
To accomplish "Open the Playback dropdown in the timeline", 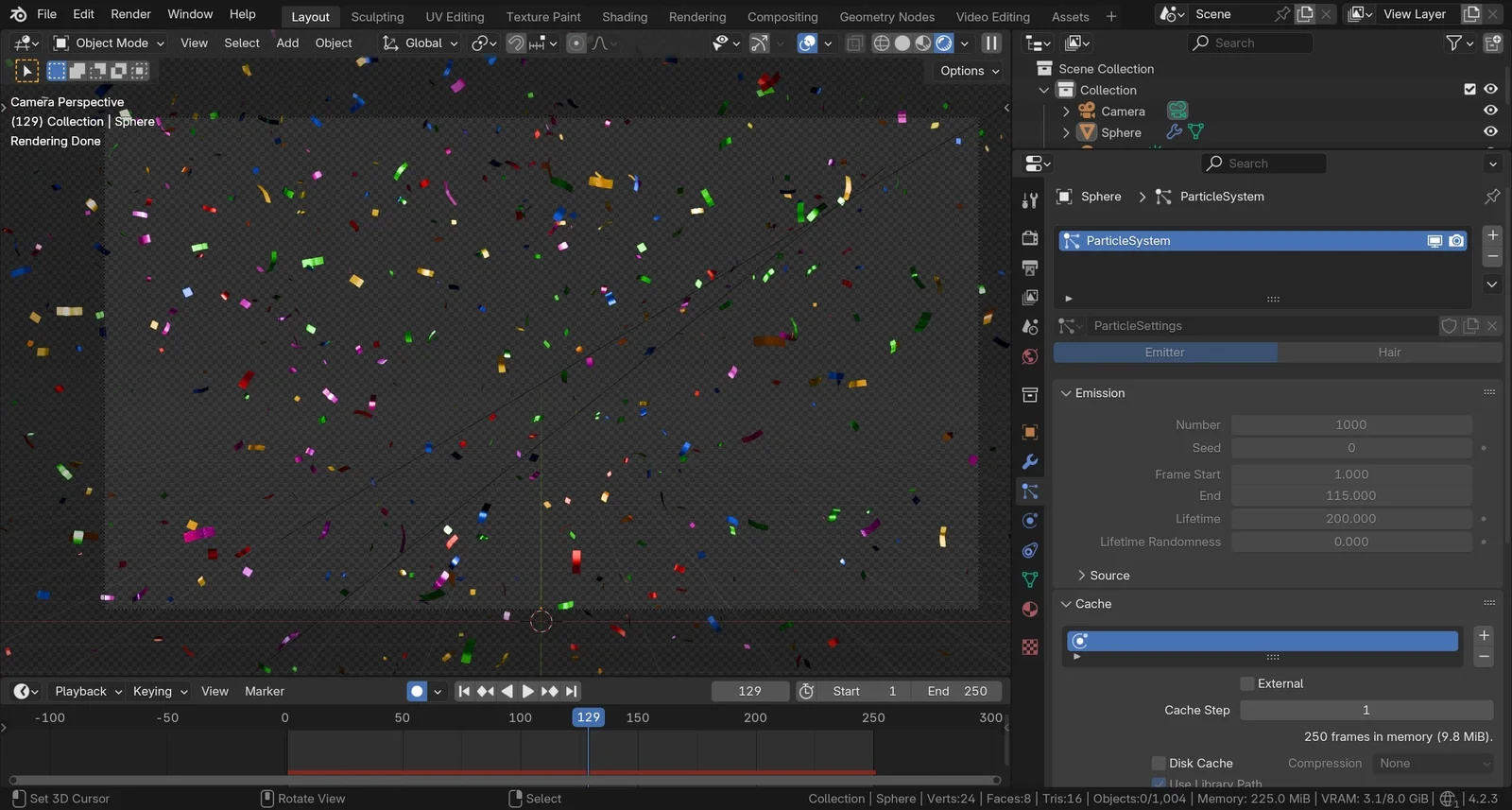I will pos(88,691).
